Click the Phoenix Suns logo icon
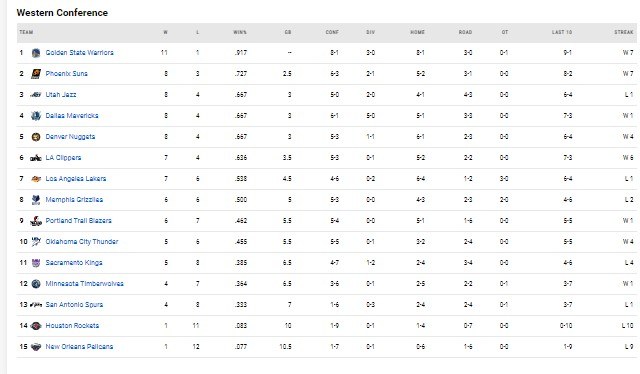This screenshot has height=374, width=640. click(x=36, y=74)
